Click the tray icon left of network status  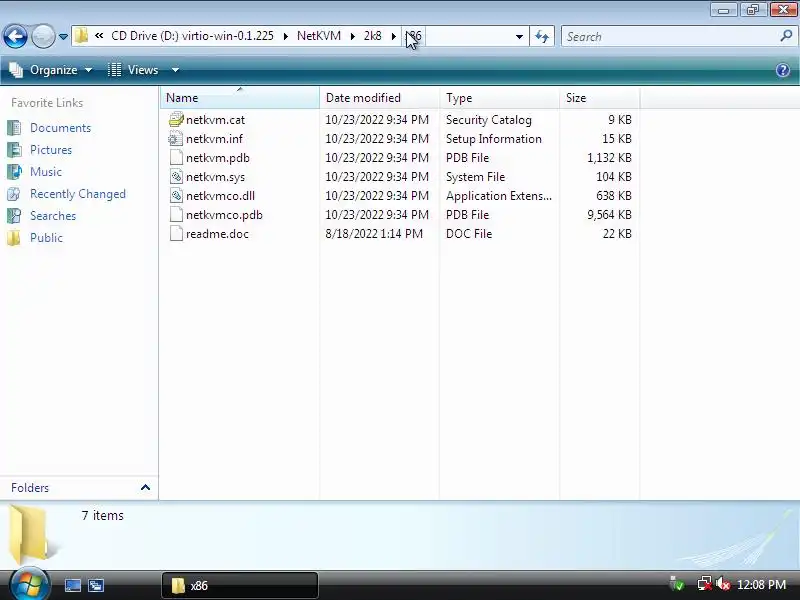point(677,584)
